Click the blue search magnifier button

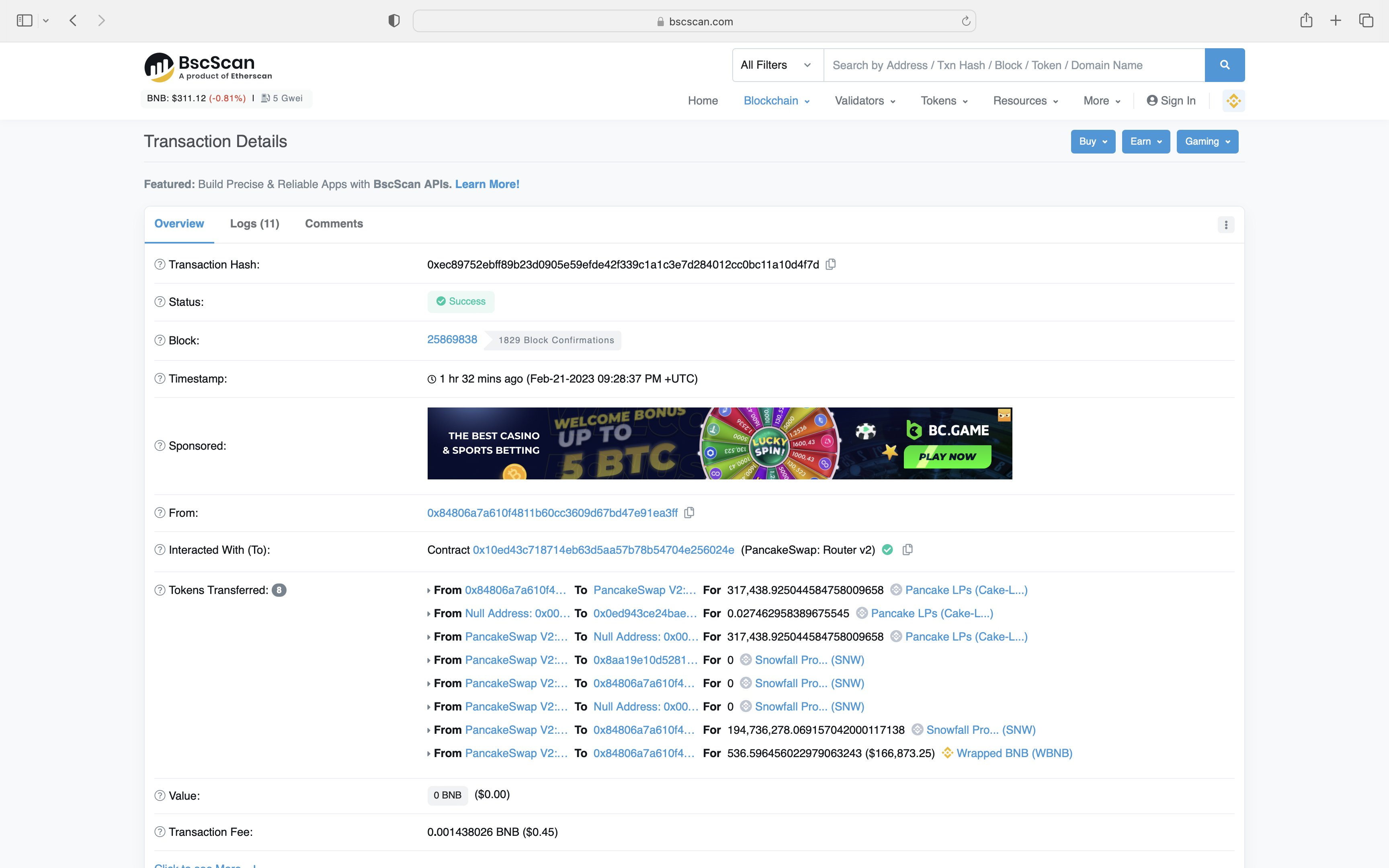pyautogui.click(x=1224, y=65)
